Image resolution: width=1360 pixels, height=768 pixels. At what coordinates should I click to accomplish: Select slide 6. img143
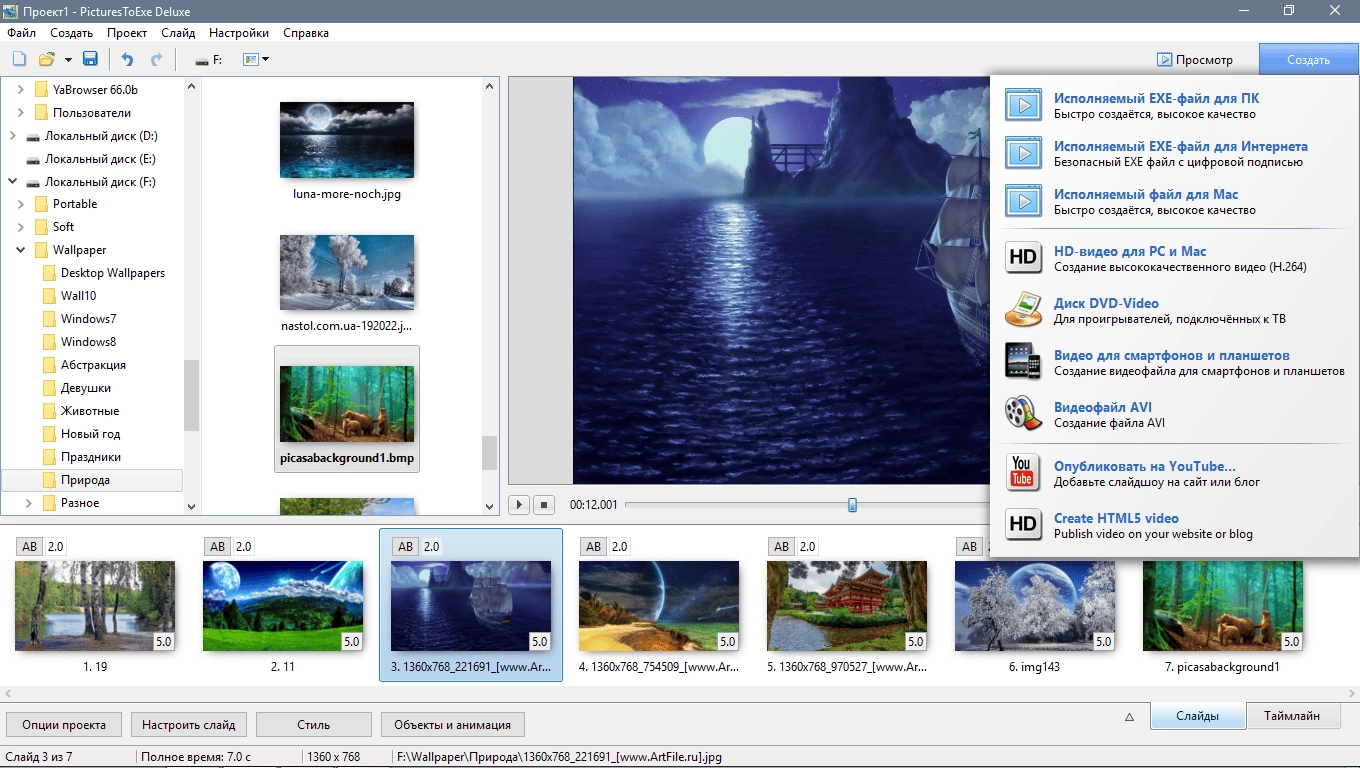[1035, 606]
